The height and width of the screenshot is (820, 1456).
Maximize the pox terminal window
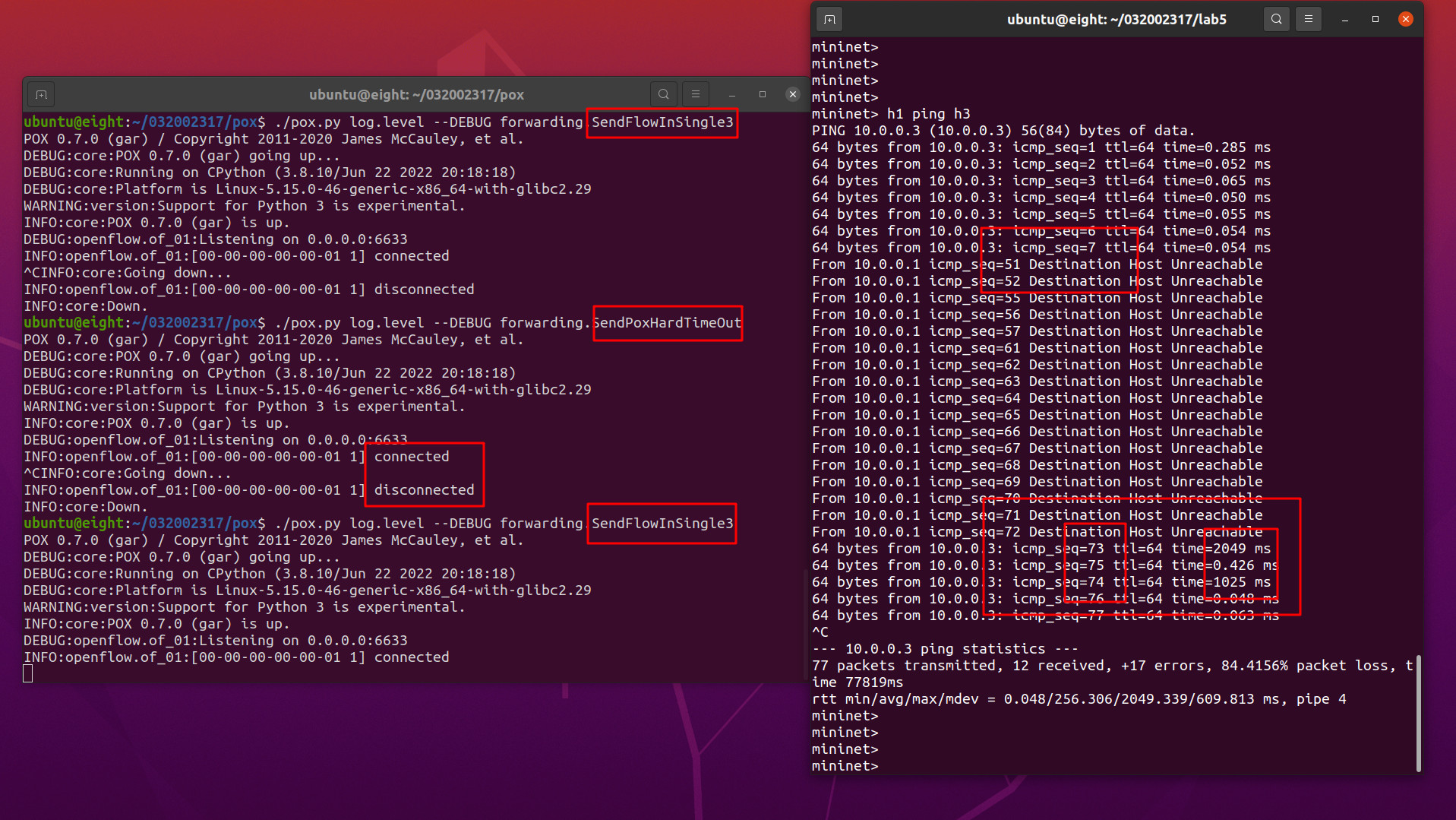(x=763, y=94)
